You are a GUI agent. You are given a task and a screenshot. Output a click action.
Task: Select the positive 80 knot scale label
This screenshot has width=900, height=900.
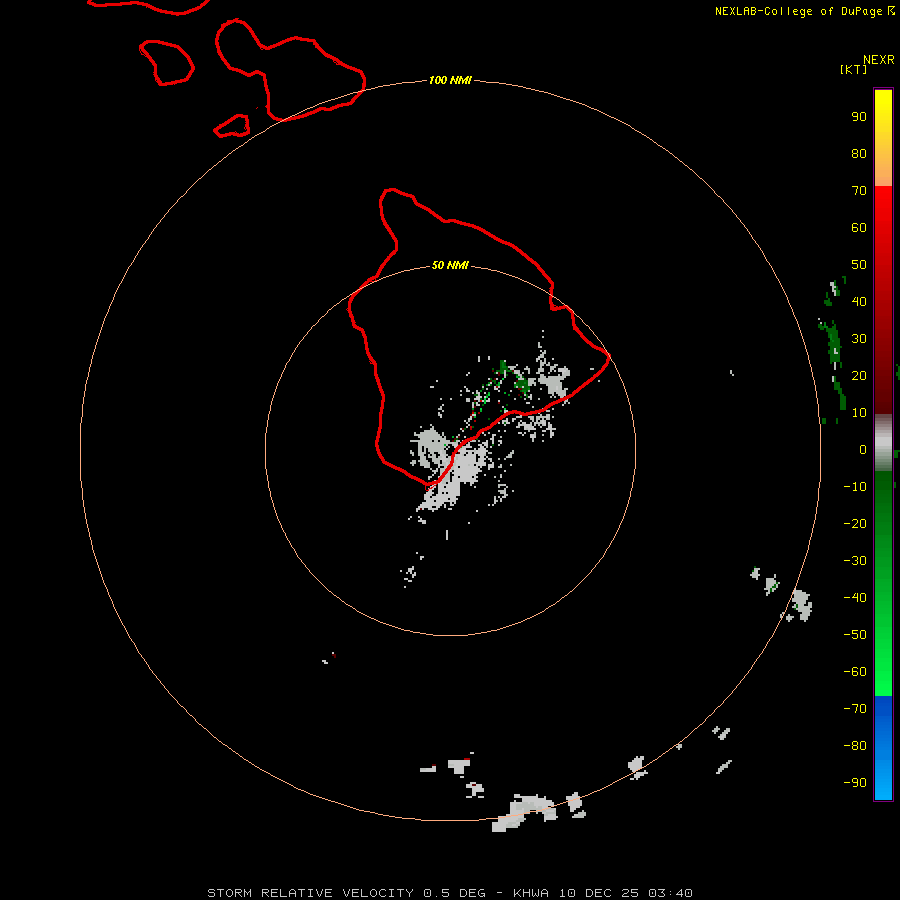[859, 153]
